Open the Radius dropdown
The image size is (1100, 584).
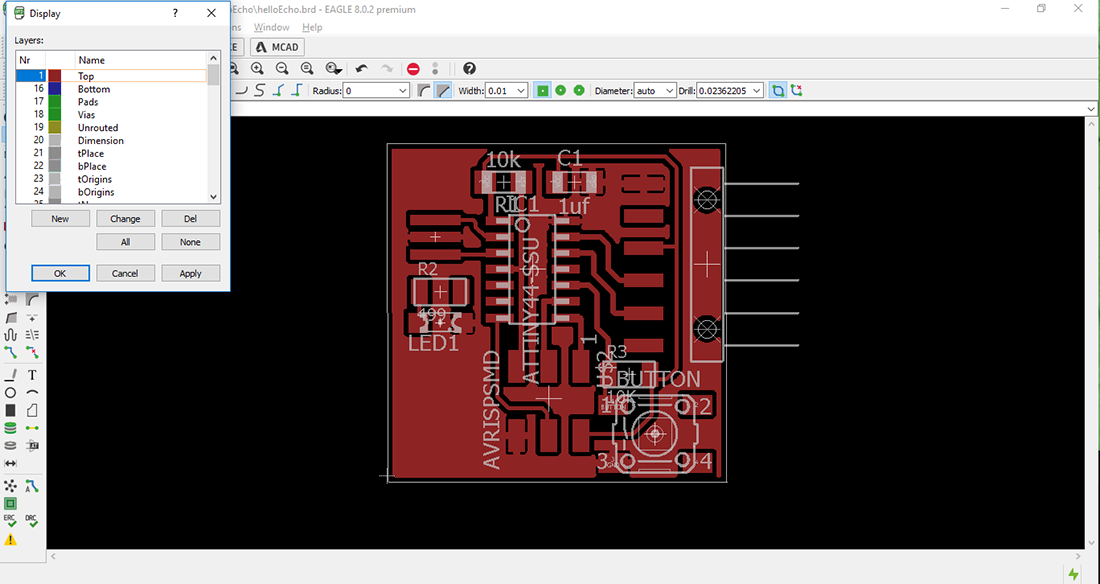point(403,91)
